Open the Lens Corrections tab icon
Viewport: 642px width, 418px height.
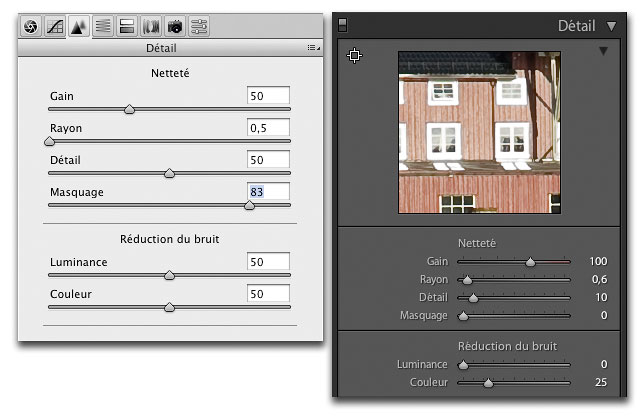tap(151, 27)
